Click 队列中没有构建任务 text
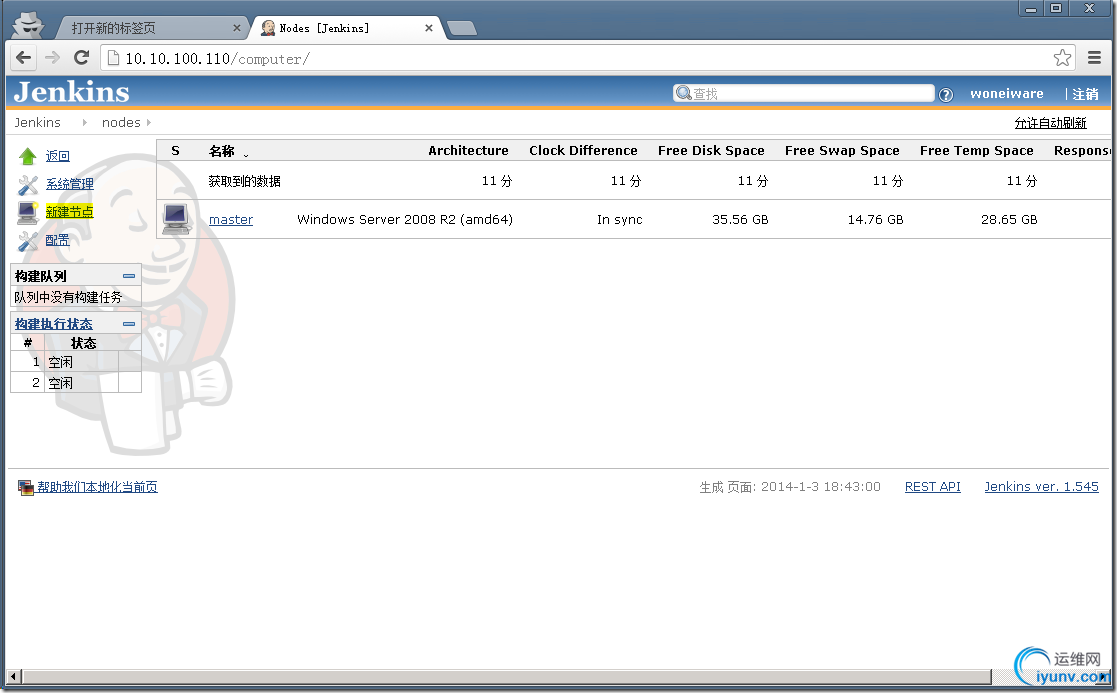Image resolution: width=1117 pixels, height=693 pixels. [68, 297]
